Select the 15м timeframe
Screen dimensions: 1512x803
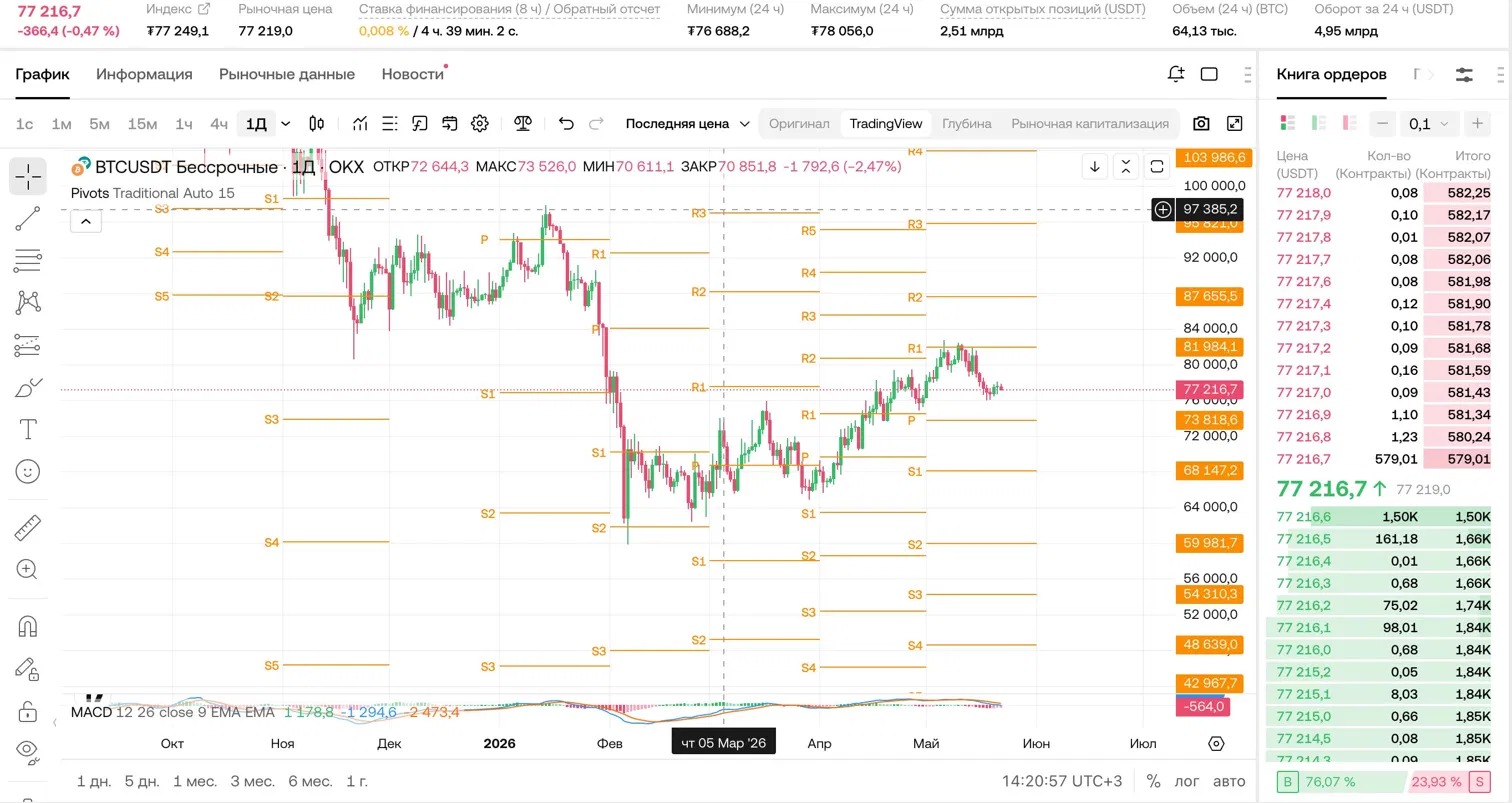[142, 124]
